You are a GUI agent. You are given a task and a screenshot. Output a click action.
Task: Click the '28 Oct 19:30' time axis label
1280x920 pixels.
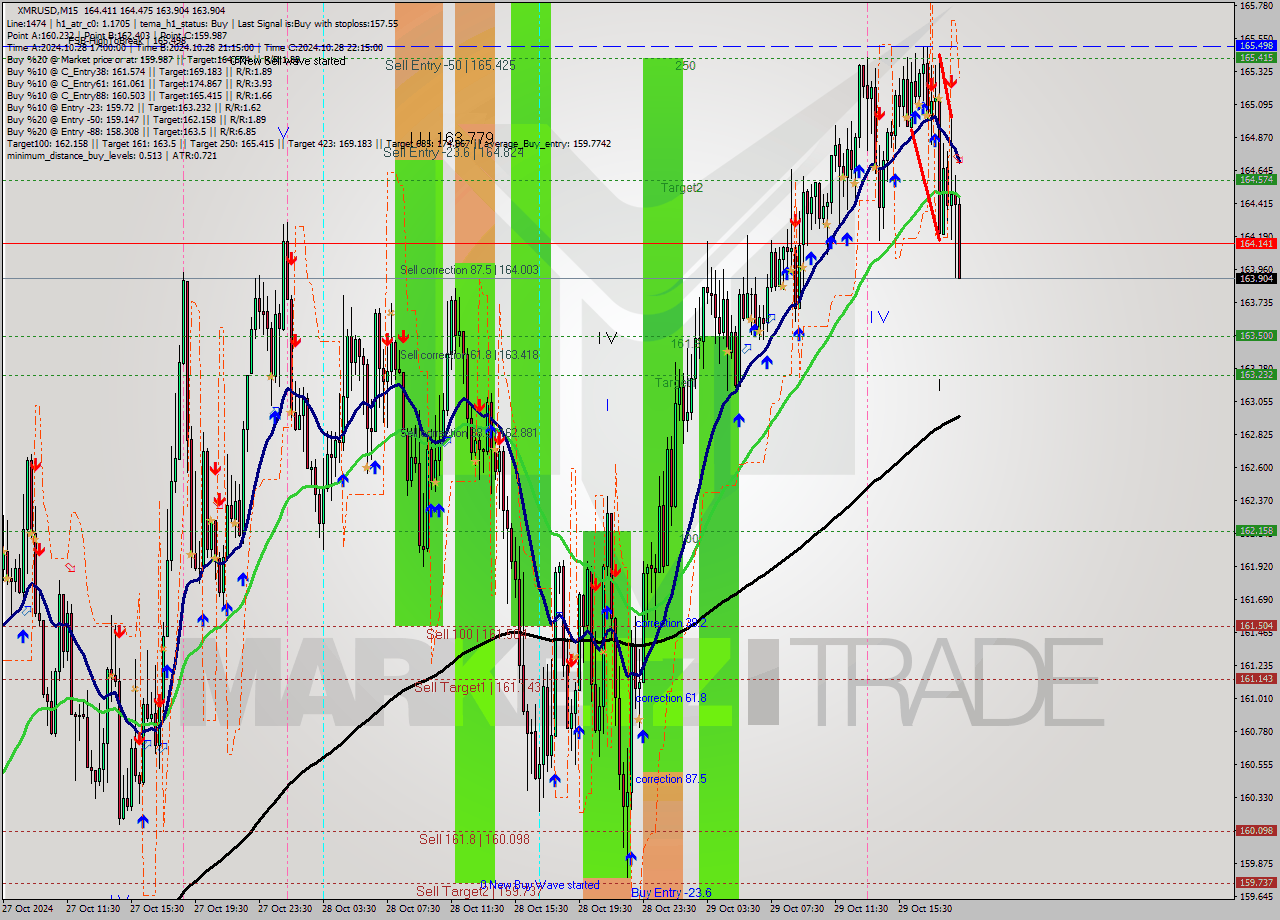(606, 909)
